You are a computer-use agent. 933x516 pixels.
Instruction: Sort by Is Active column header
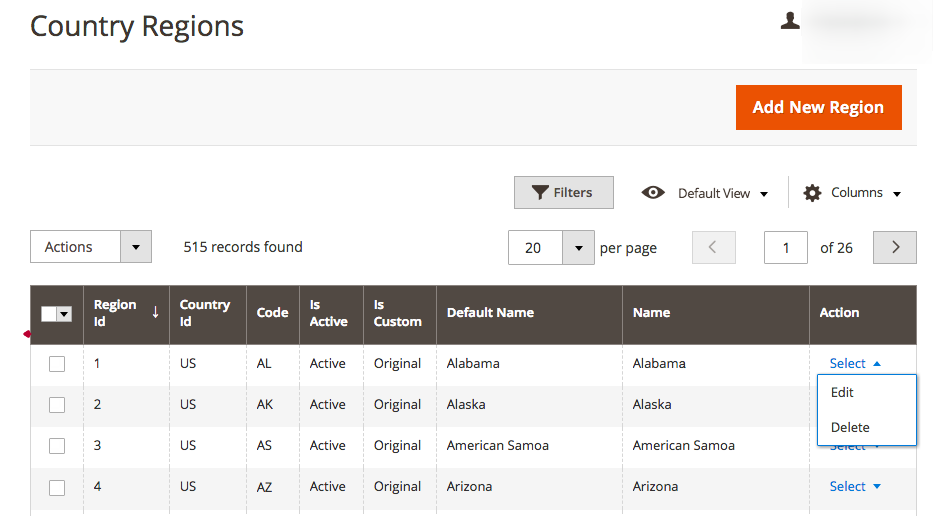(331, 313)
